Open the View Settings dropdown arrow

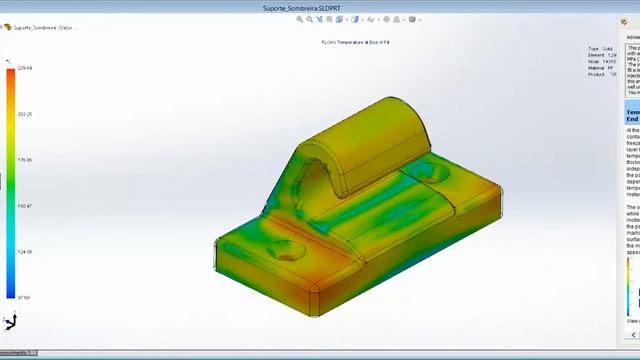(x=420, y=20)
